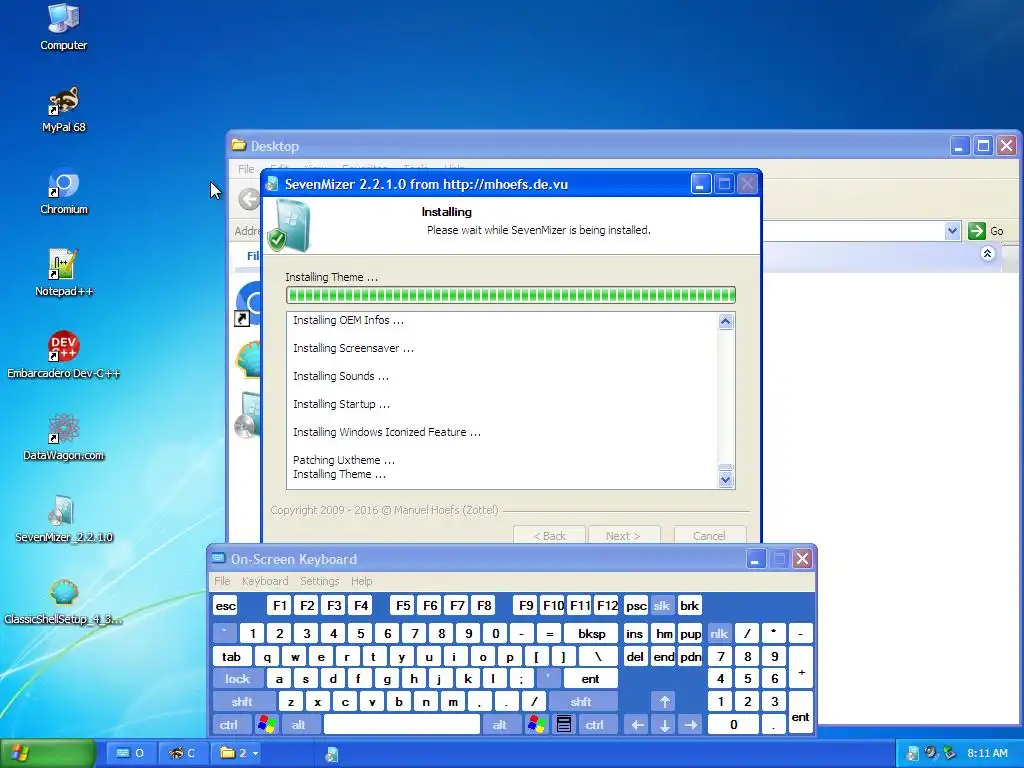Open the grouped folder taskbar button
Screen dimensions: 1024x768
point(238,753)
